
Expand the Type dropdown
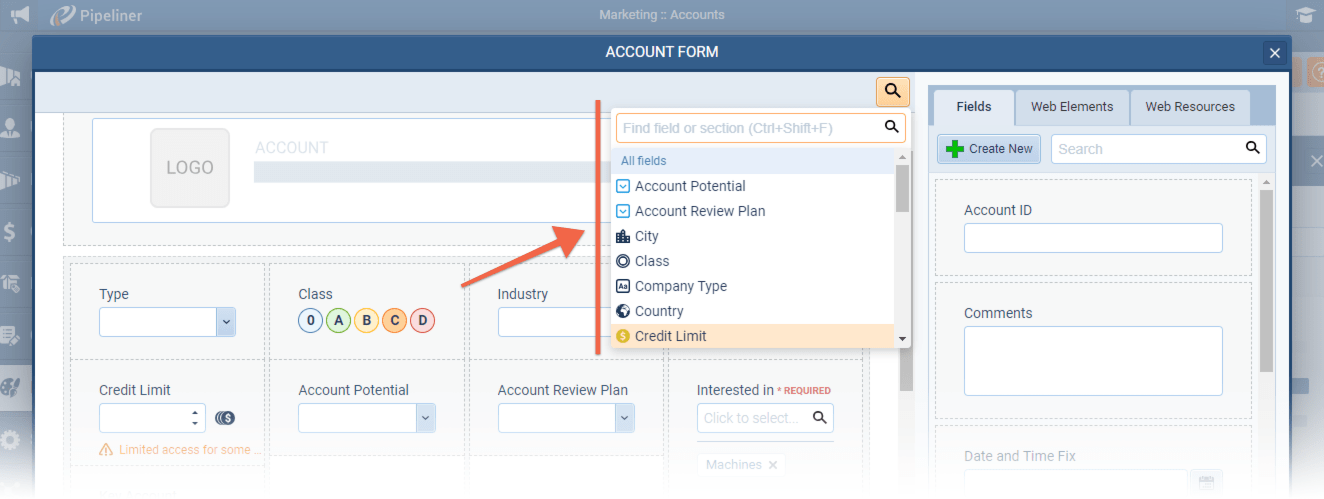(226, 322)
